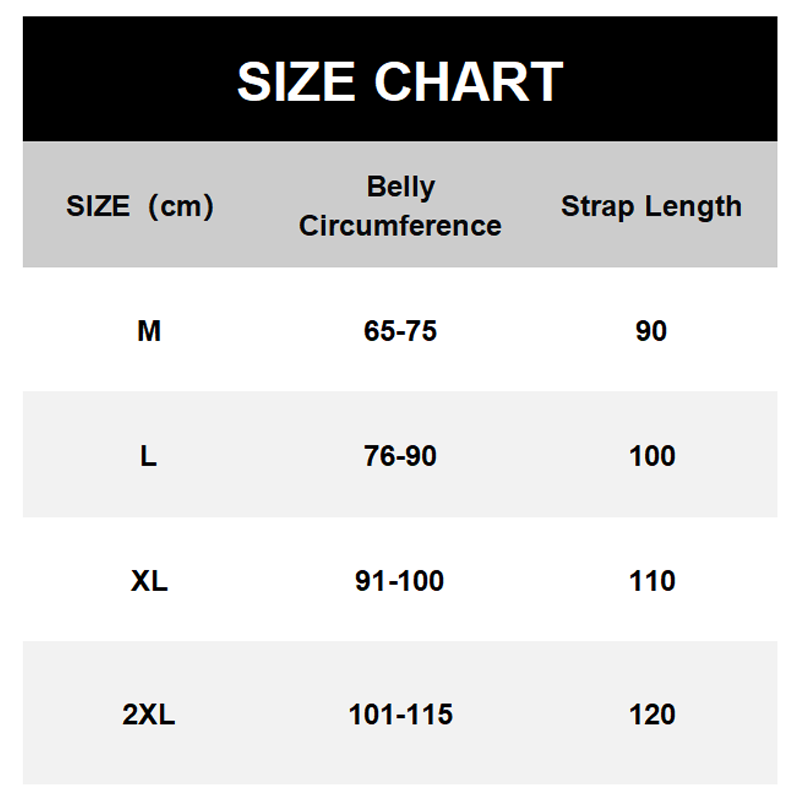The height and width of the screenshot is (800, 800).
Task: Click the 65-75 belly circumference value
Action: point(400,331)
